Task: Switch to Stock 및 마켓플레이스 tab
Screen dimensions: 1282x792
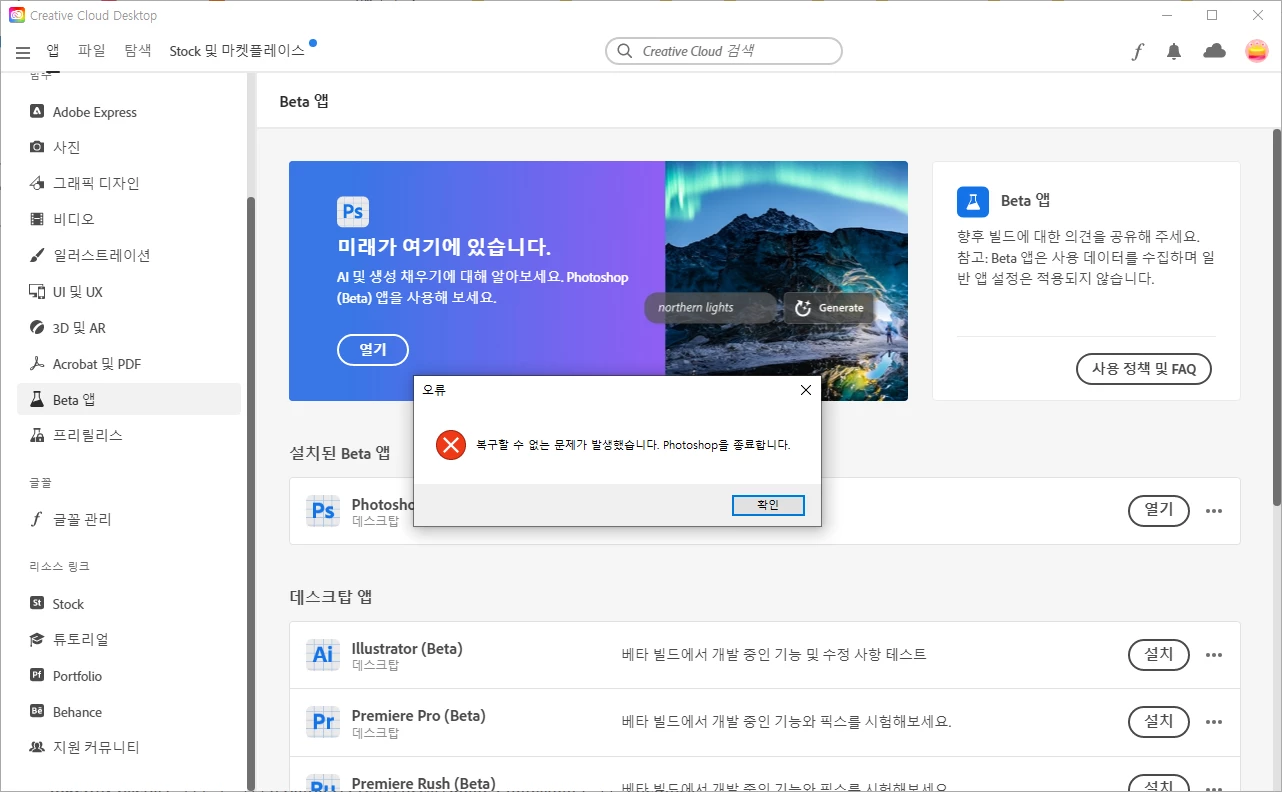Action: [237, 50]
